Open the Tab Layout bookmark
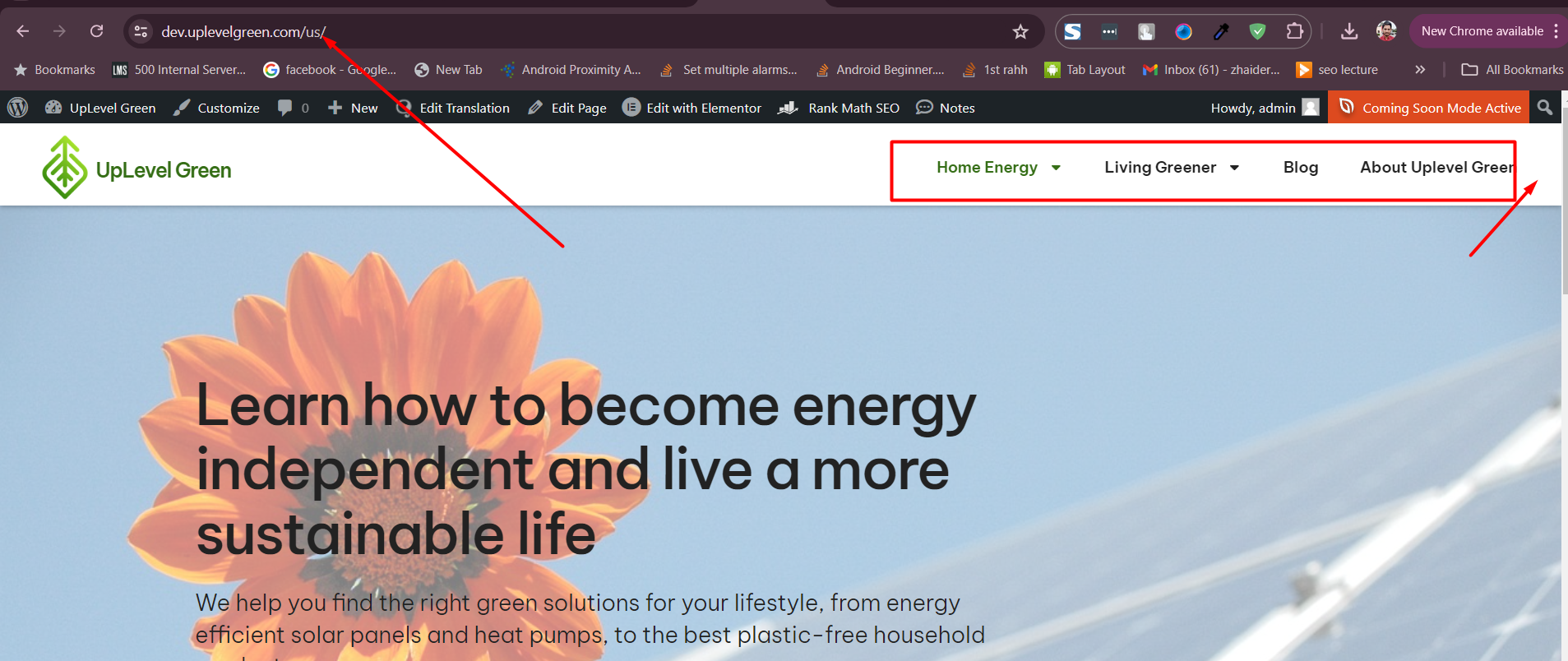Viewport: 1568px width, 661px height. tap(1085, 70)
